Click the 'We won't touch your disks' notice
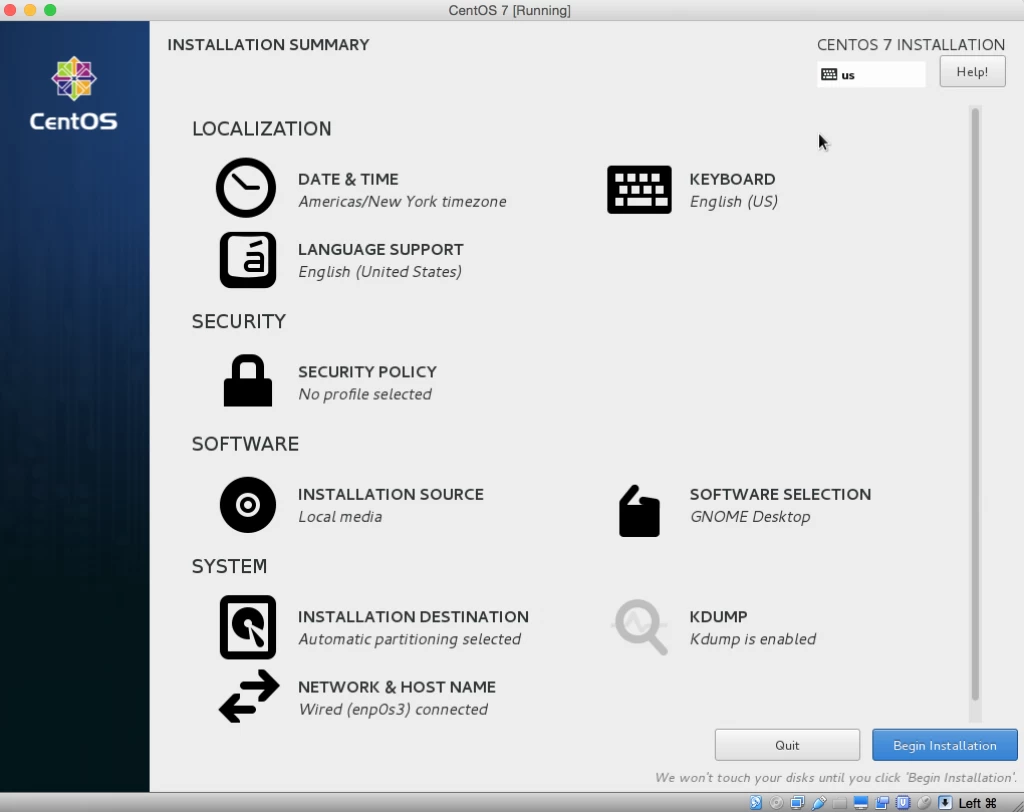 [x=836, y=777]
